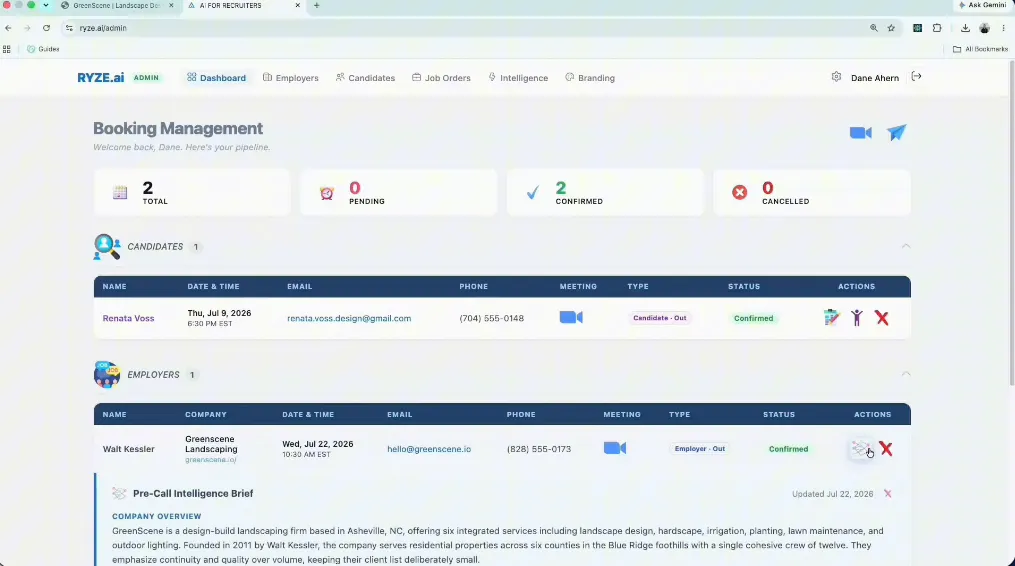Email hello@greenscene.io link
The image size is (1015, 566).
(x=429, y=449)
